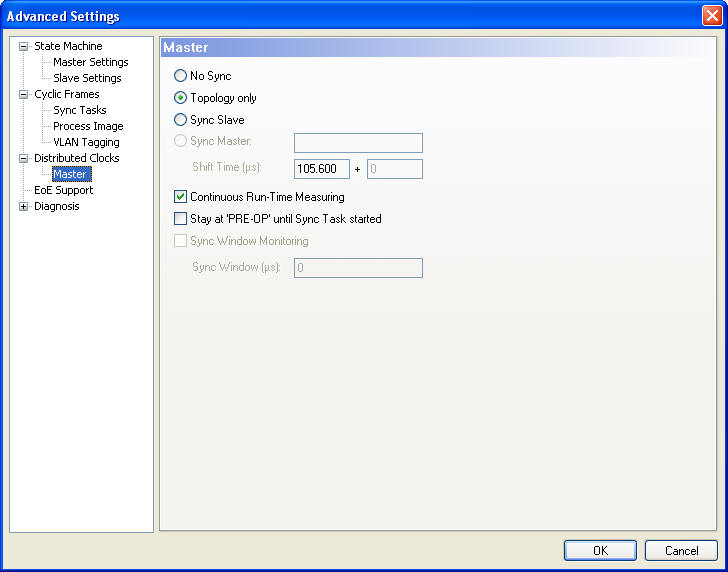Go to Process Image settings
This screenshot has height=572, width=728.
tap(88, 126)
